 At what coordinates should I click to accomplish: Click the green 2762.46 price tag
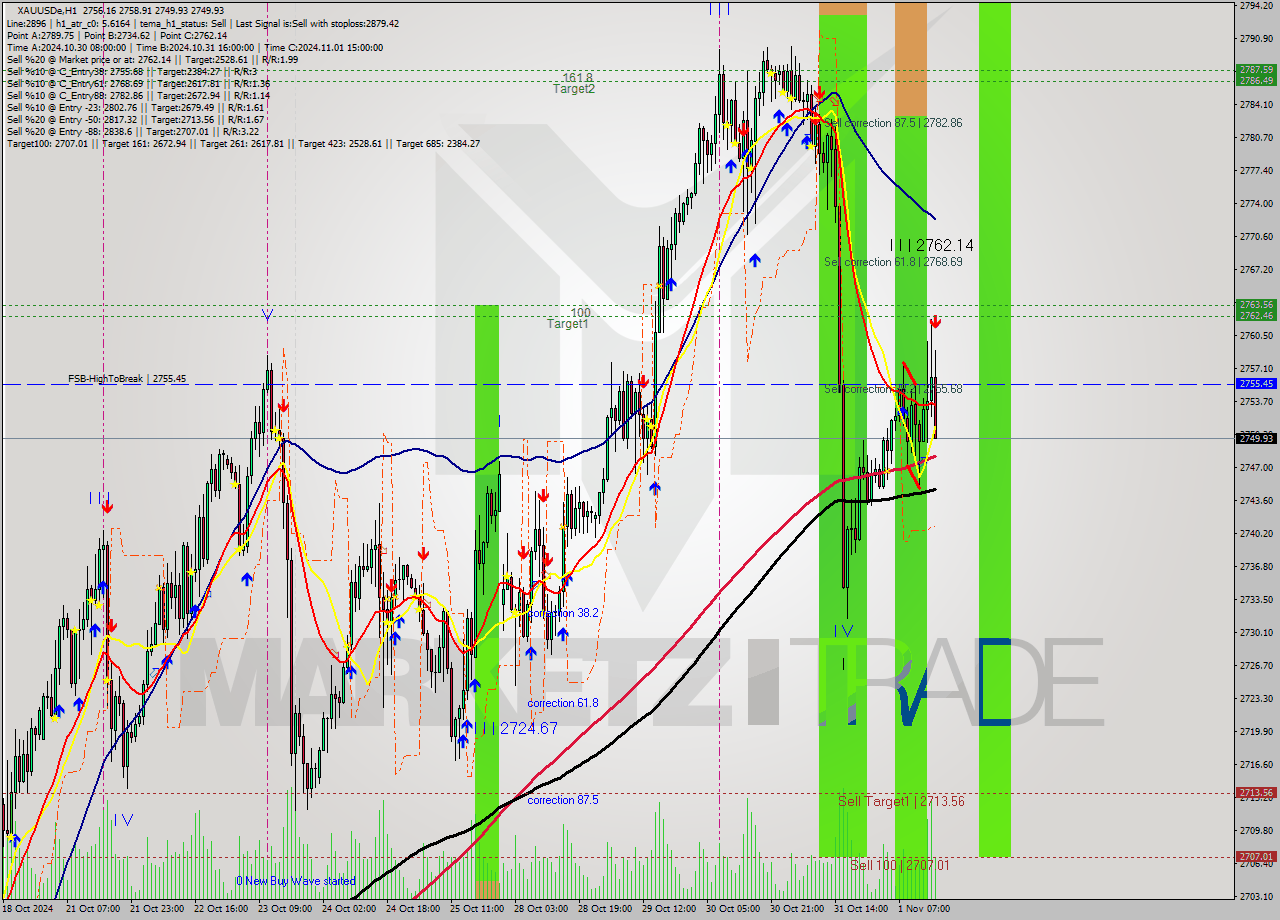(1256, 315)
